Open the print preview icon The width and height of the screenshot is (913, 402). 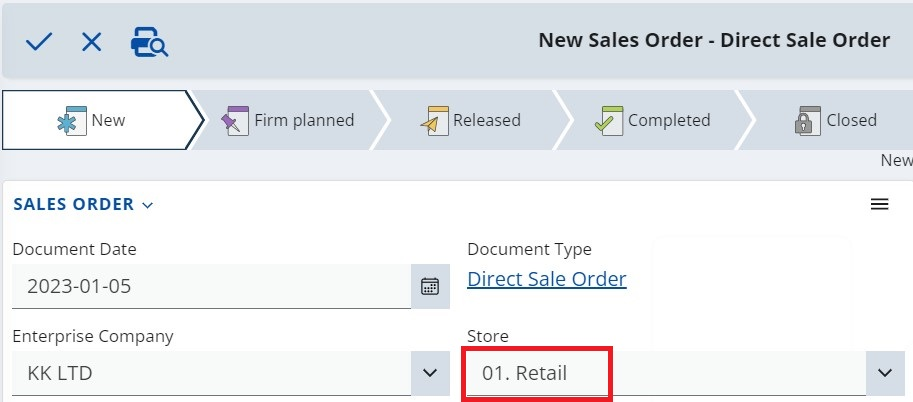point(150,41)
